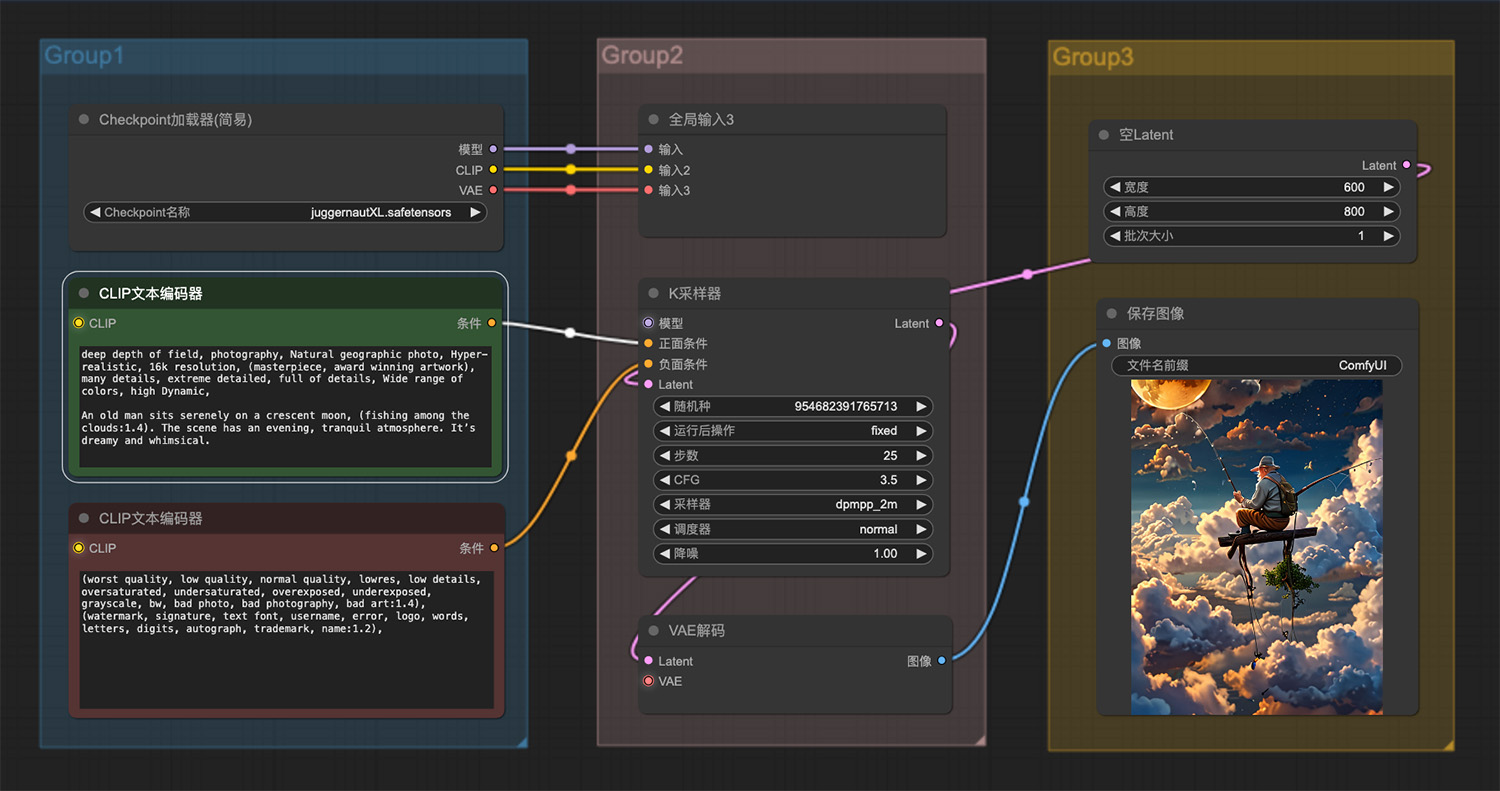Screen dimensions: 1500x791
Task: Open the 运行后操作 fixed dropdown
Action: (792, 431)
